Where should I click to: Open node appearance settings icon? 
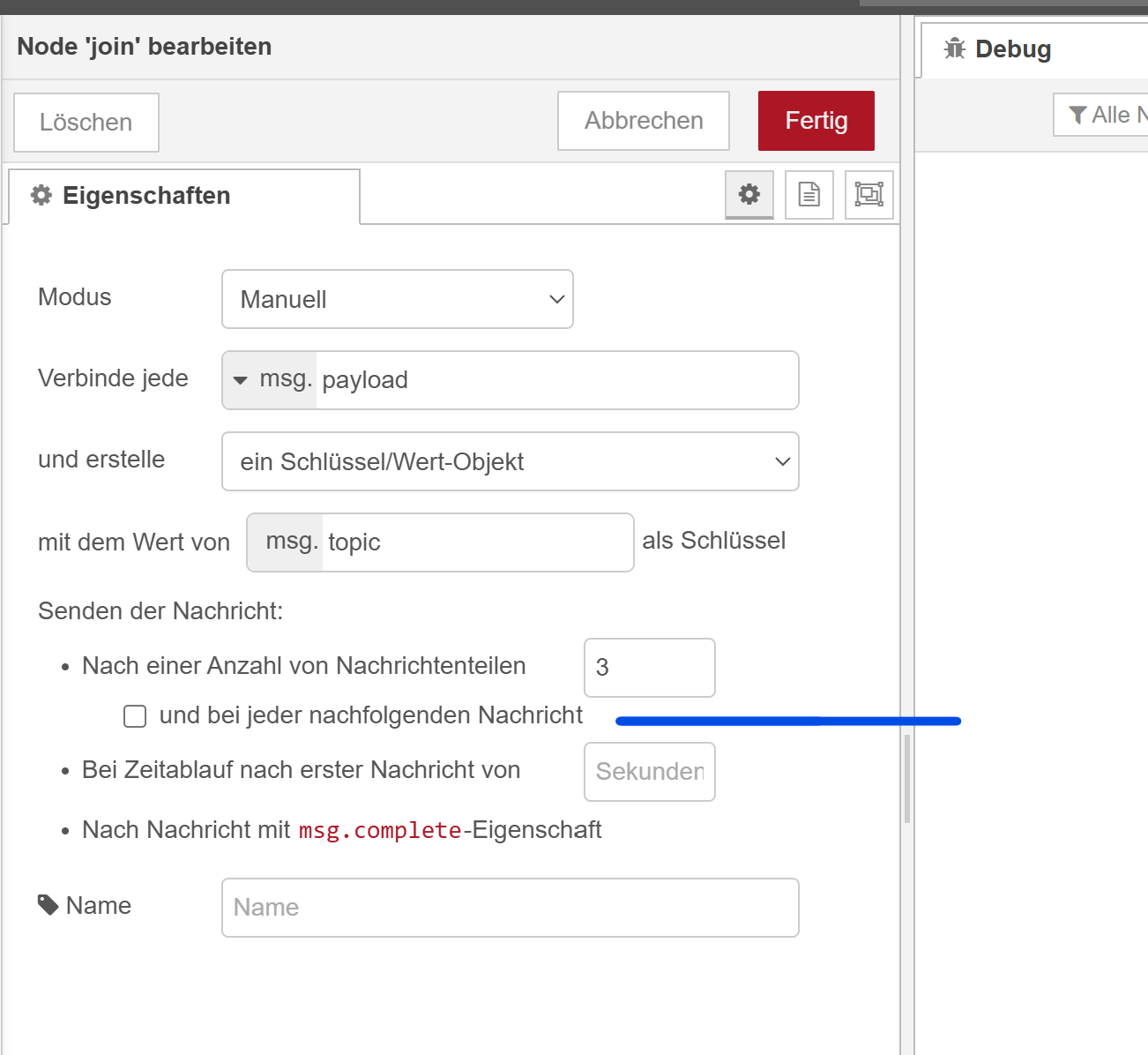pyautogui.click(x=869, y=194)
